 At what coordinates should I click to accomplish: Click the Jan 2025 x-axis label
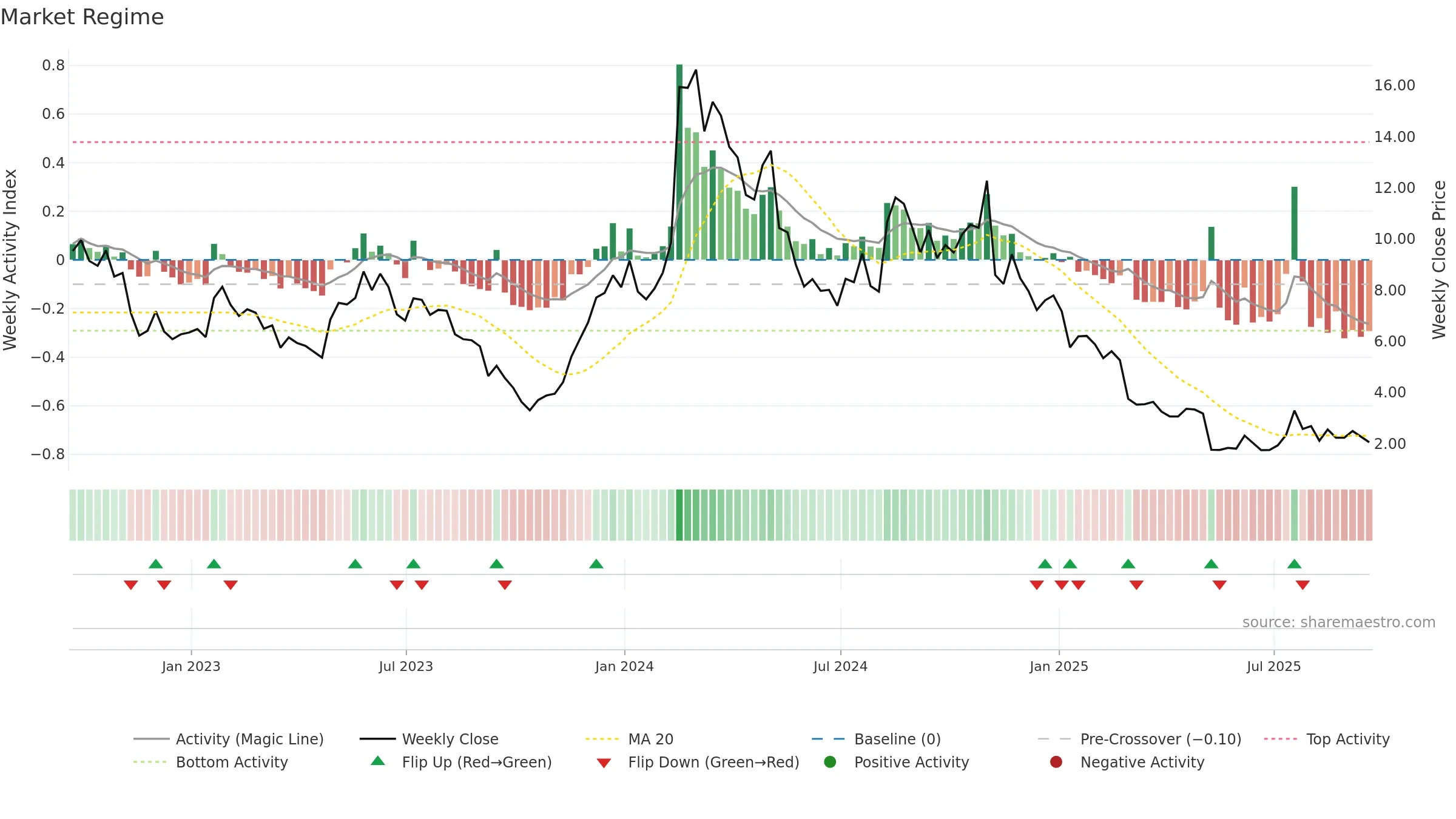coord(1059,666)
